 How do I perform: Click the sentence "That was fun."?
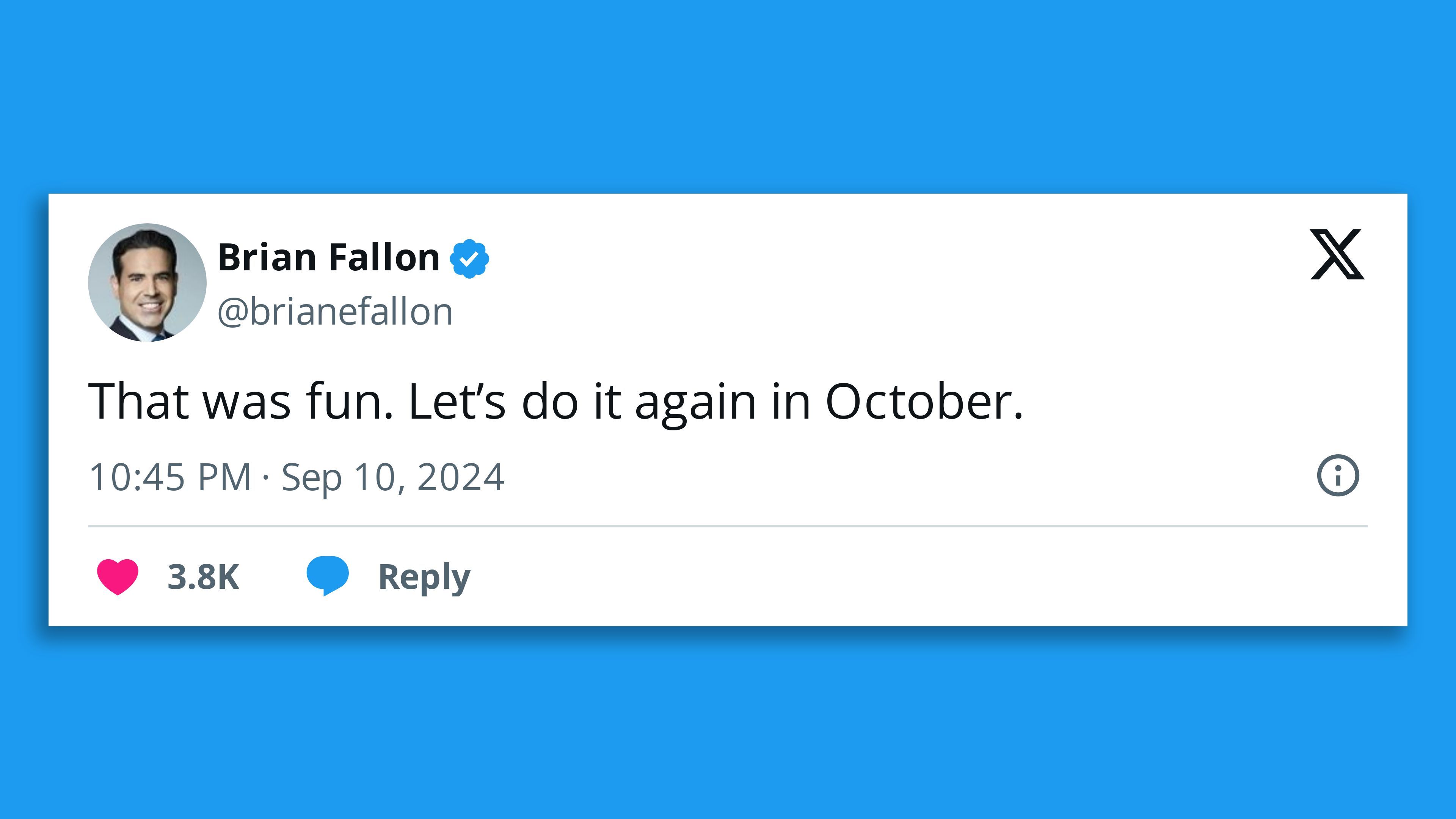tap(240, 401)
